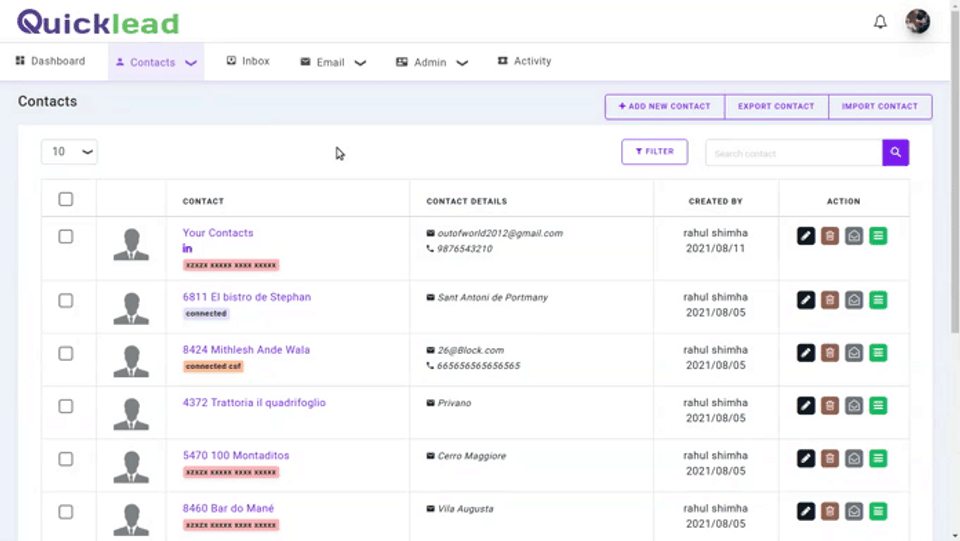This screenshot has height=541, width=960.
Task: Edit 8460 Bar do Mané with pencil icon
Action: 806,511
